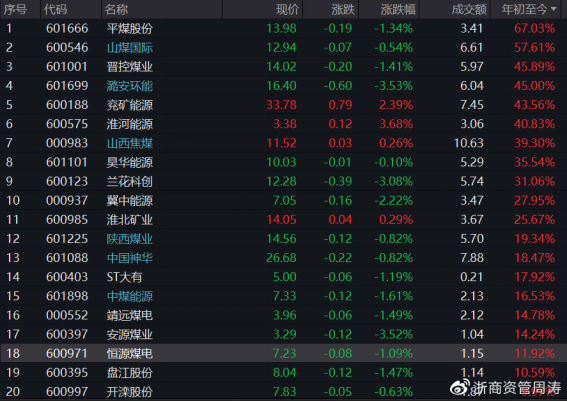
Task: Sort by the 年初至今 column dropdown arrow
Action: coord(554,9)
